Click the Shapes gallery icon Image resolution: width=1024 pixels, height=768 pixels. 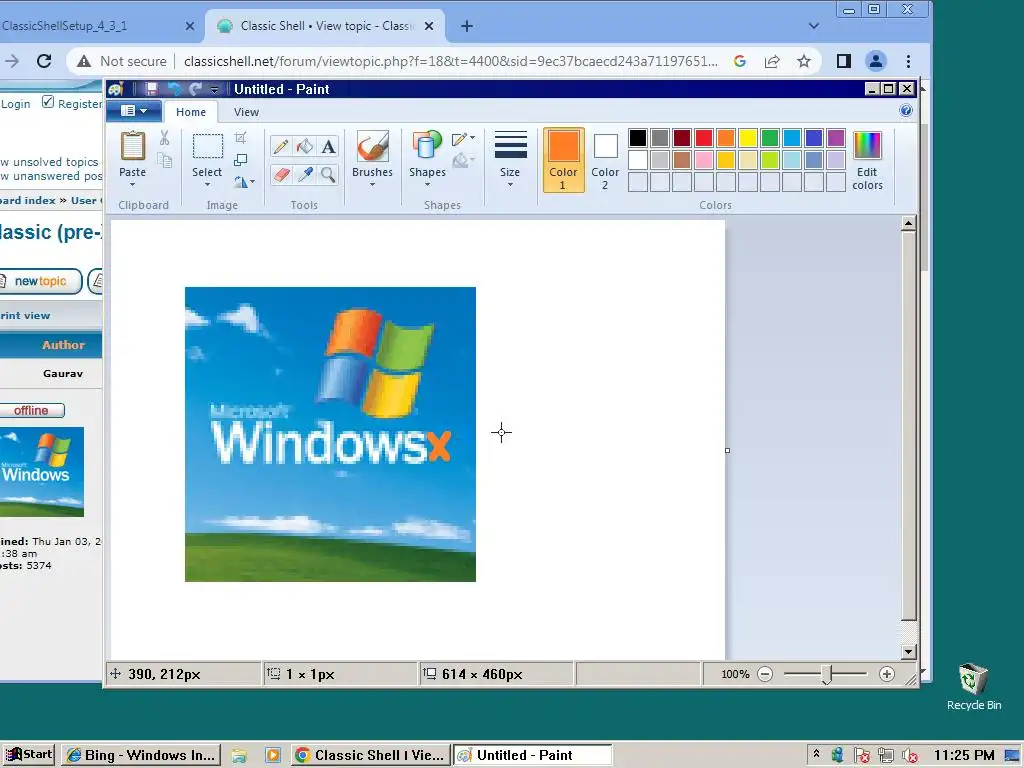pos(426,145)
